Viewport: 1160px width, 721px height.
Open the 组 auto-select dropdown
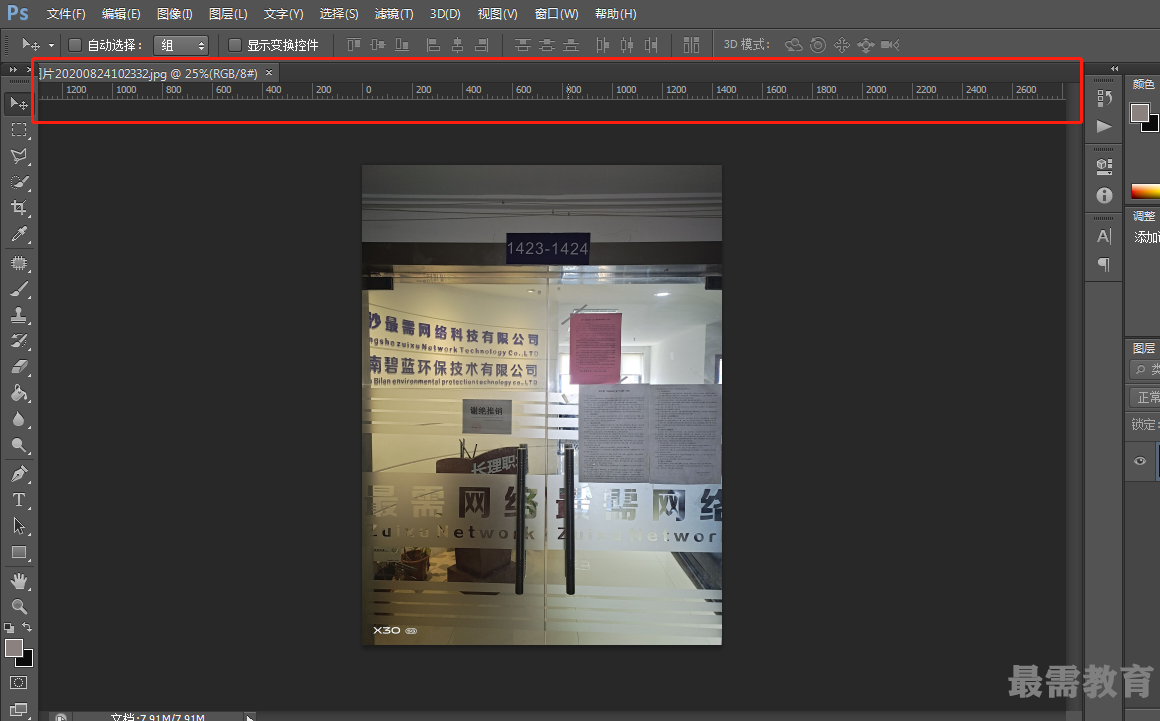point(181,45)
